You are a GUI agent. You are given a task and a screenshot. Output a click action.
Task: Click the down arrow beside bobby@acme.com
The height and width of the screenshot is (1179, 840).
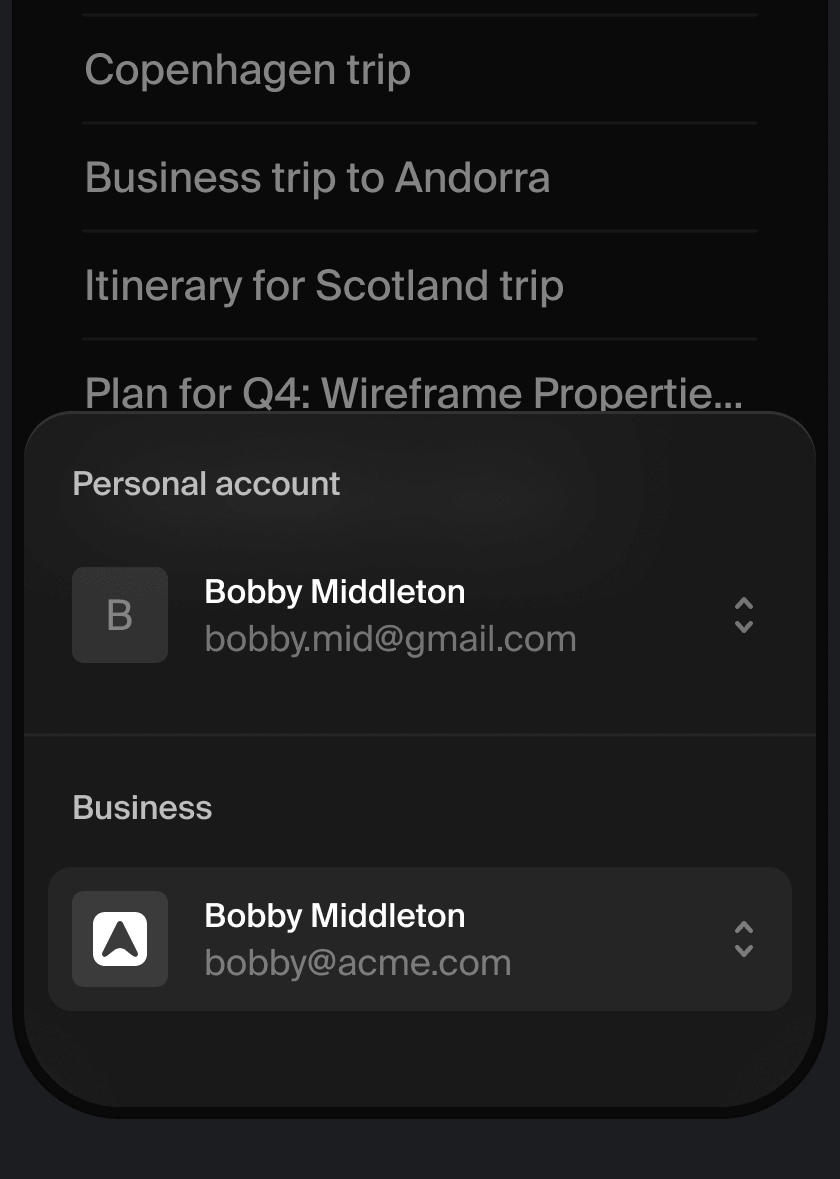[x=743, y=951]
